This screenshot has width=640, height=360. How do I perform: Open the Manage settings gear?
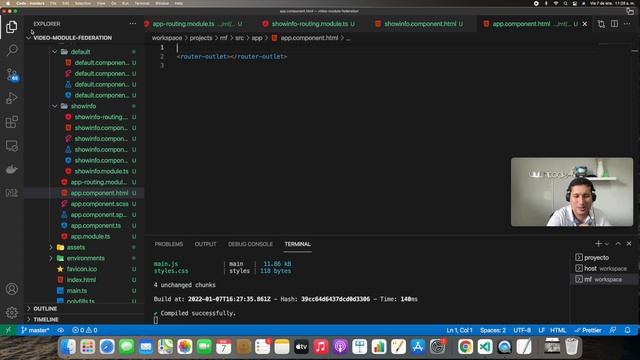12,313
